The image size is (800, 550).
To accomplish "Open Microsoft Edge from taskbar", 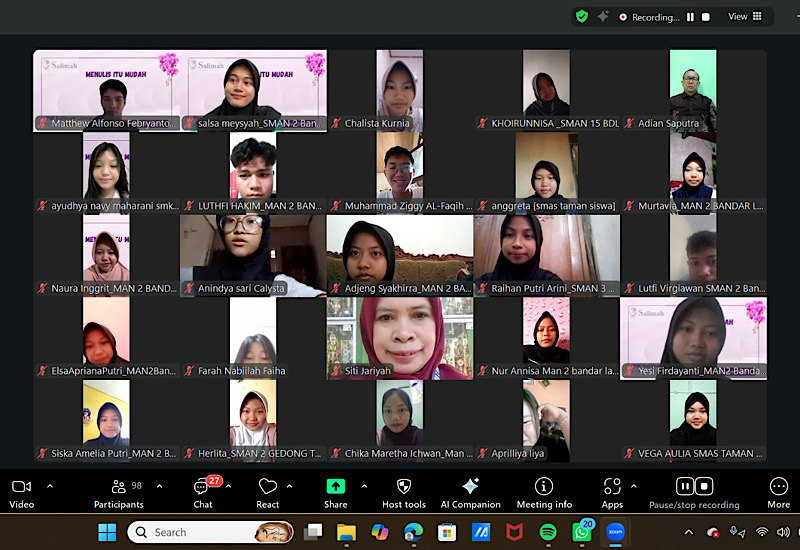I will [x=413, y=532].
